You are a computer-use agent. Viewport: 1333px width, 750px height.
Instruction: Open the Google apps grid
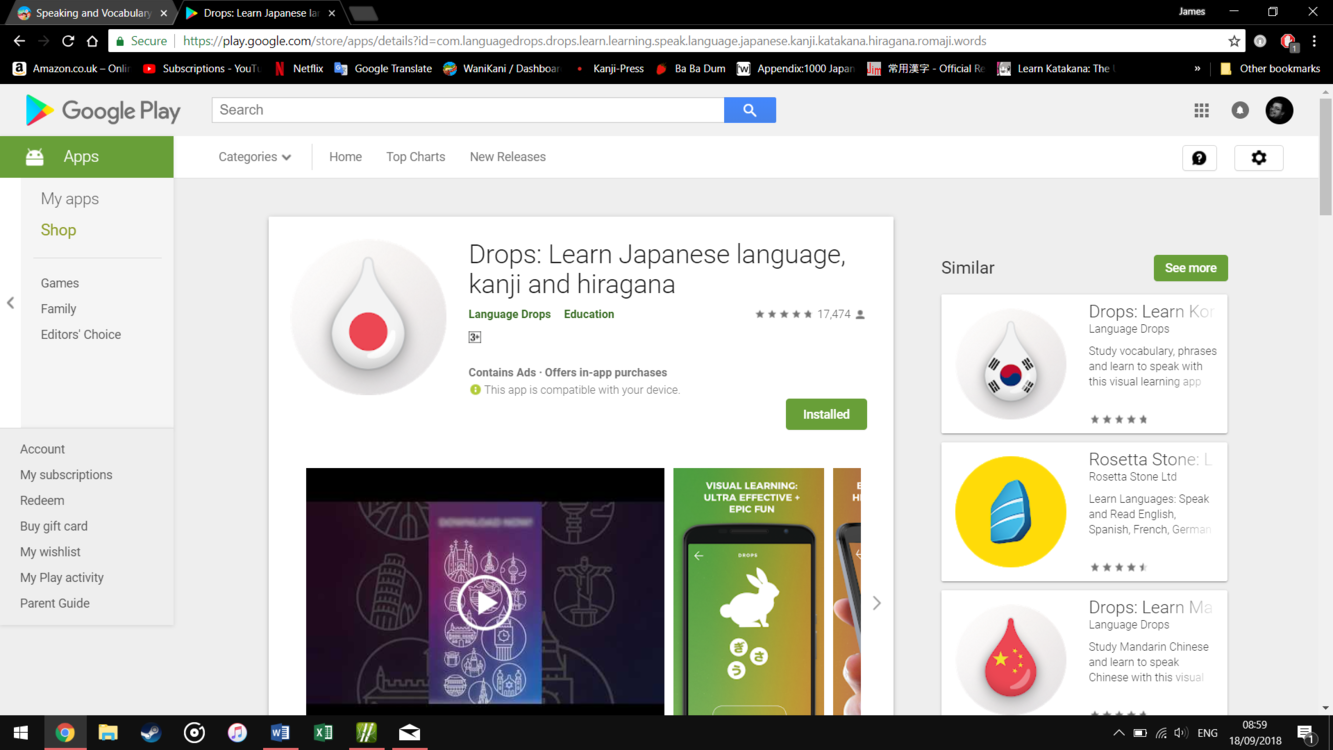pyautogui.click(x=1201, y=111)
